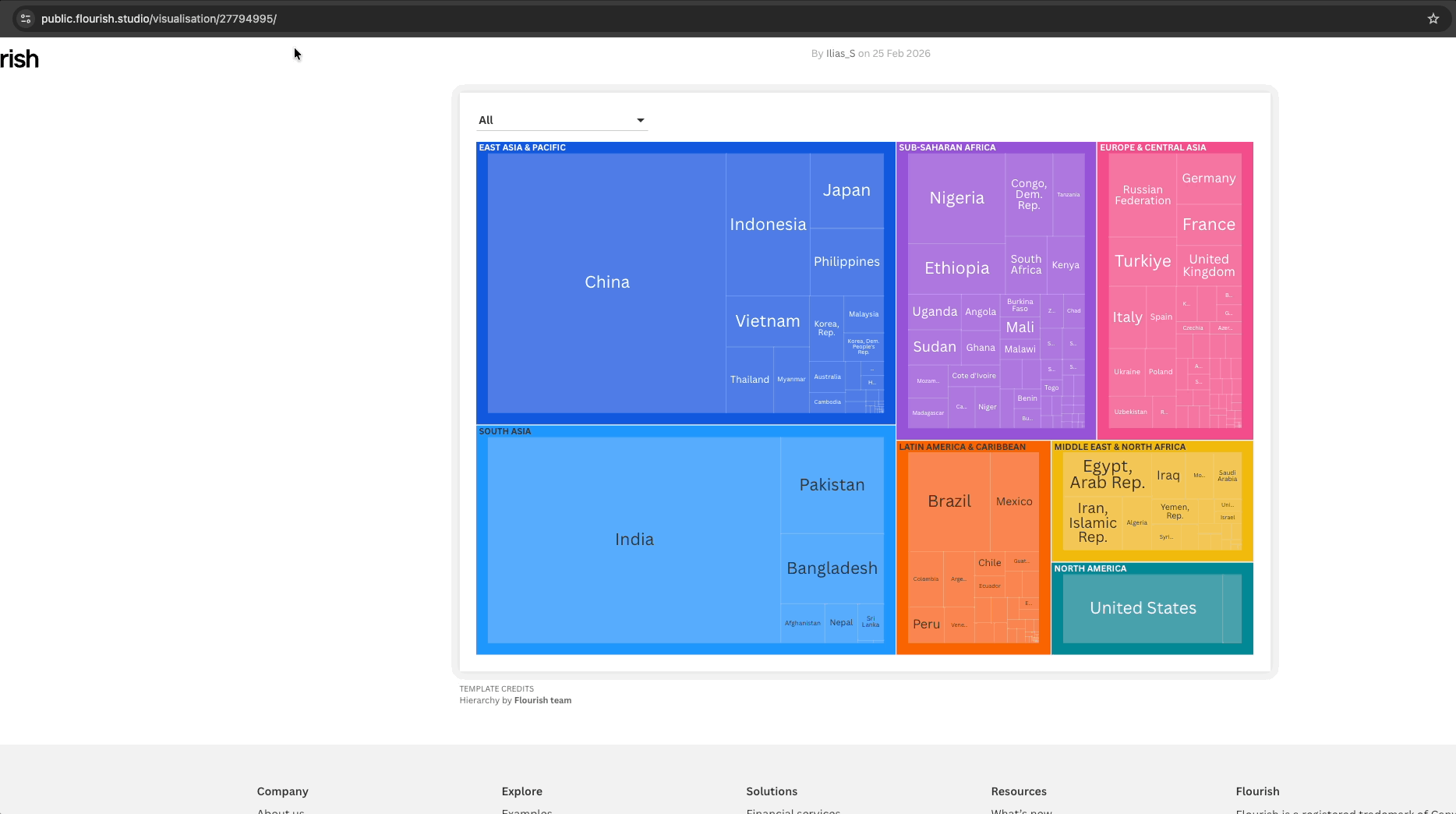Click the South Asia group header

click(504, 431)
